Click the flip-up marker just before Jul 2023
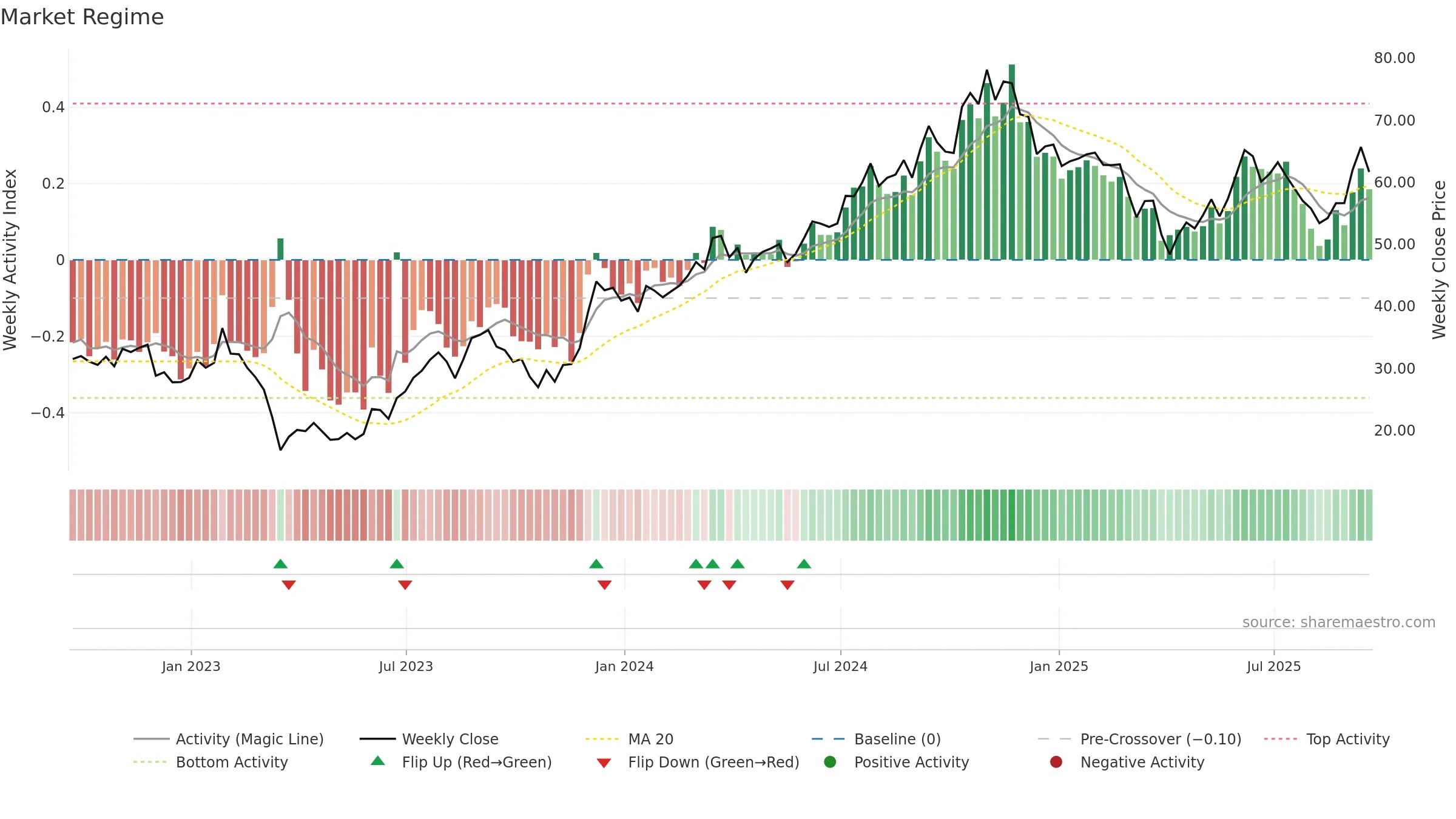1456x819 pixels. click(397, 564)
